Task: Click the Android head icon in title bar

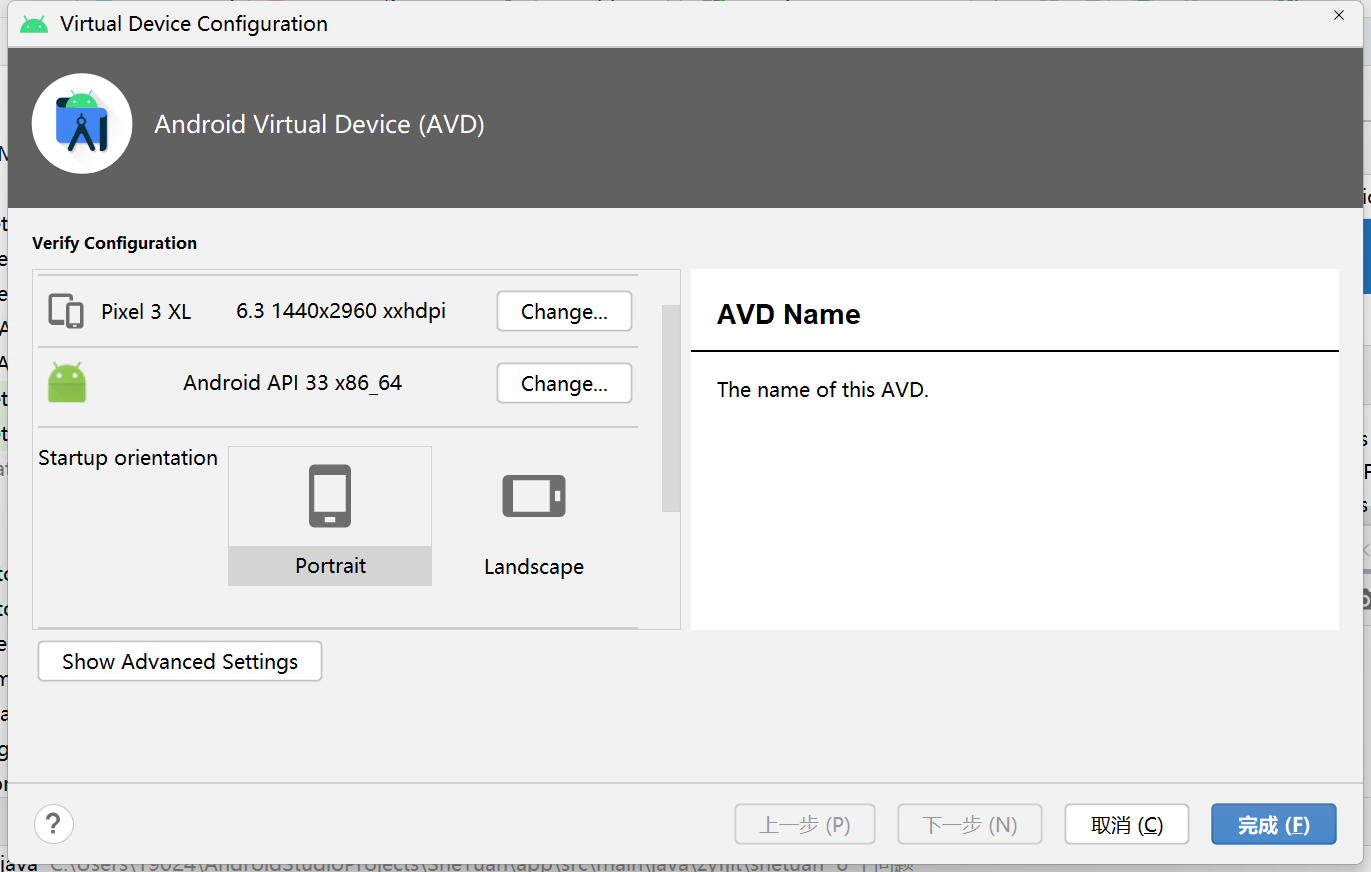Action: coord(34,24)
